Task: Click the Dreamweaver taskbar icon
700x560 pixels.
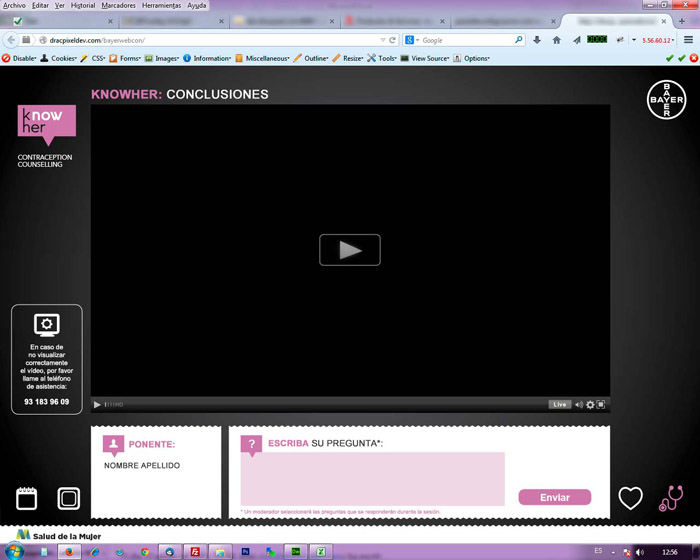Action: (x=296, y=552)
